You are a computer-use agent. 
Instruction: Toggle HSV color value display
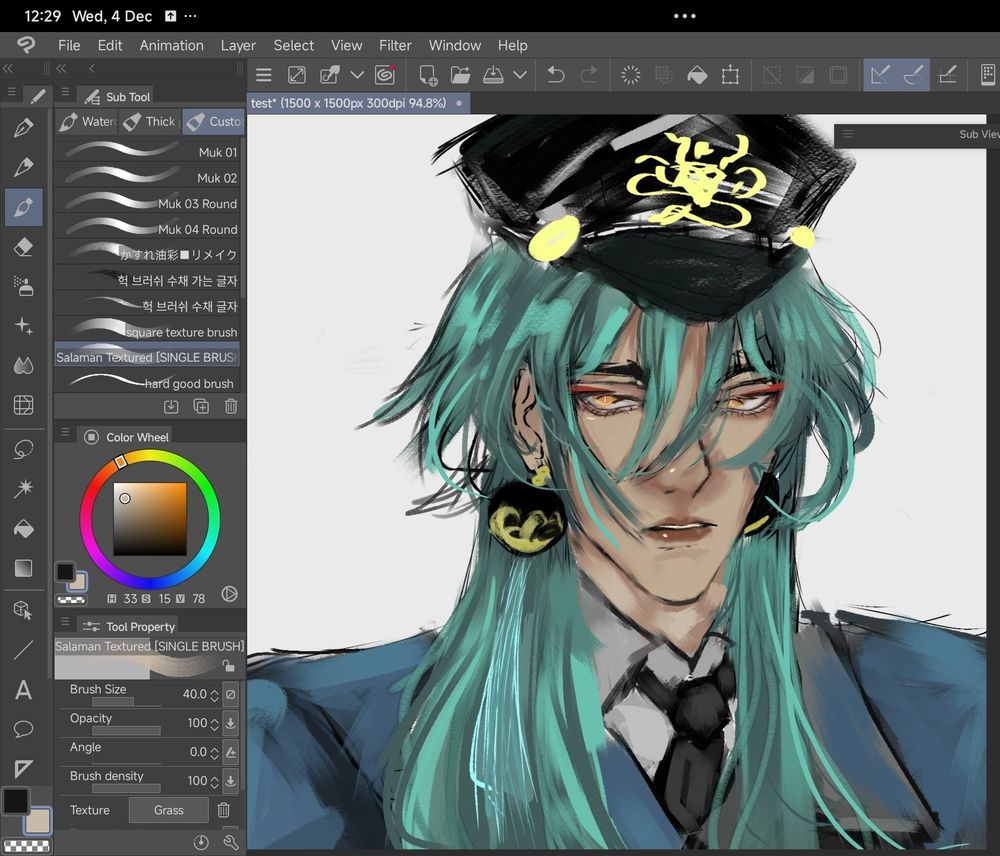[x=230, y=594]
